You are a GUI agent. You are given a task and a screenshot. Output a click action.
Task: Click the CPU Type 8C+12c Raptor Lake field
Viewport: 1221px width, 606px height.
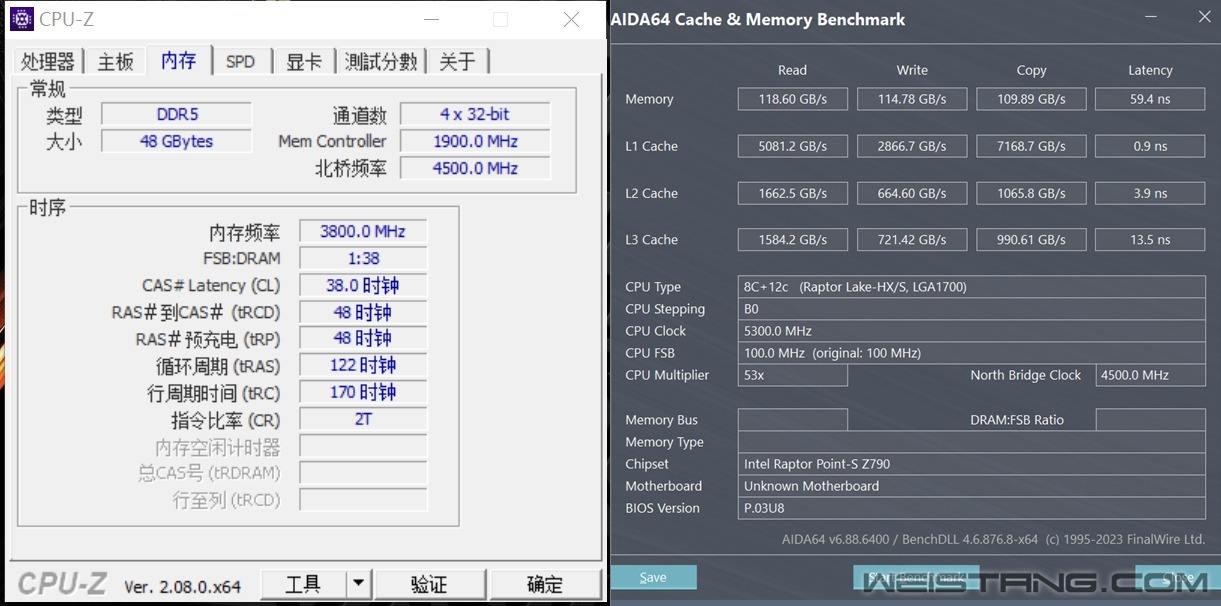(971, 287)
